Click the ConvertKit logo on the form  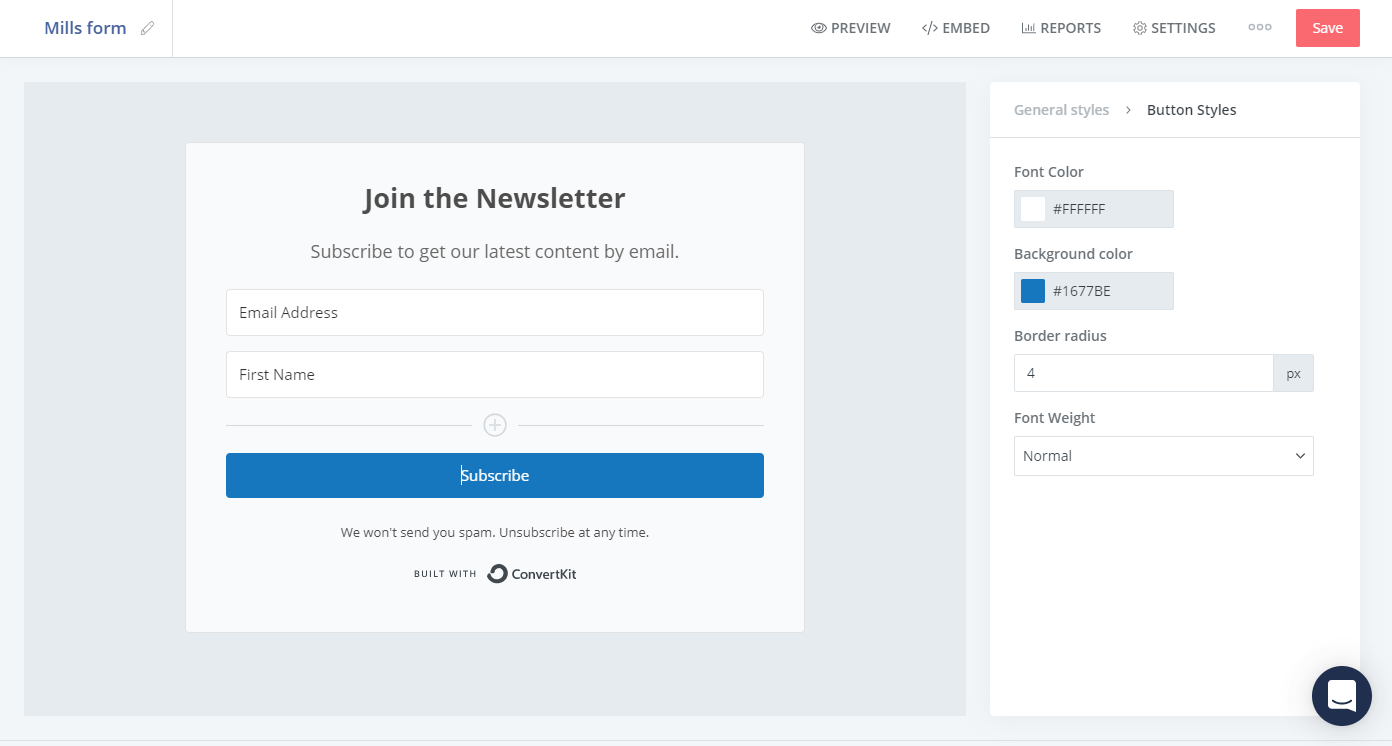[x=532, y=574]
